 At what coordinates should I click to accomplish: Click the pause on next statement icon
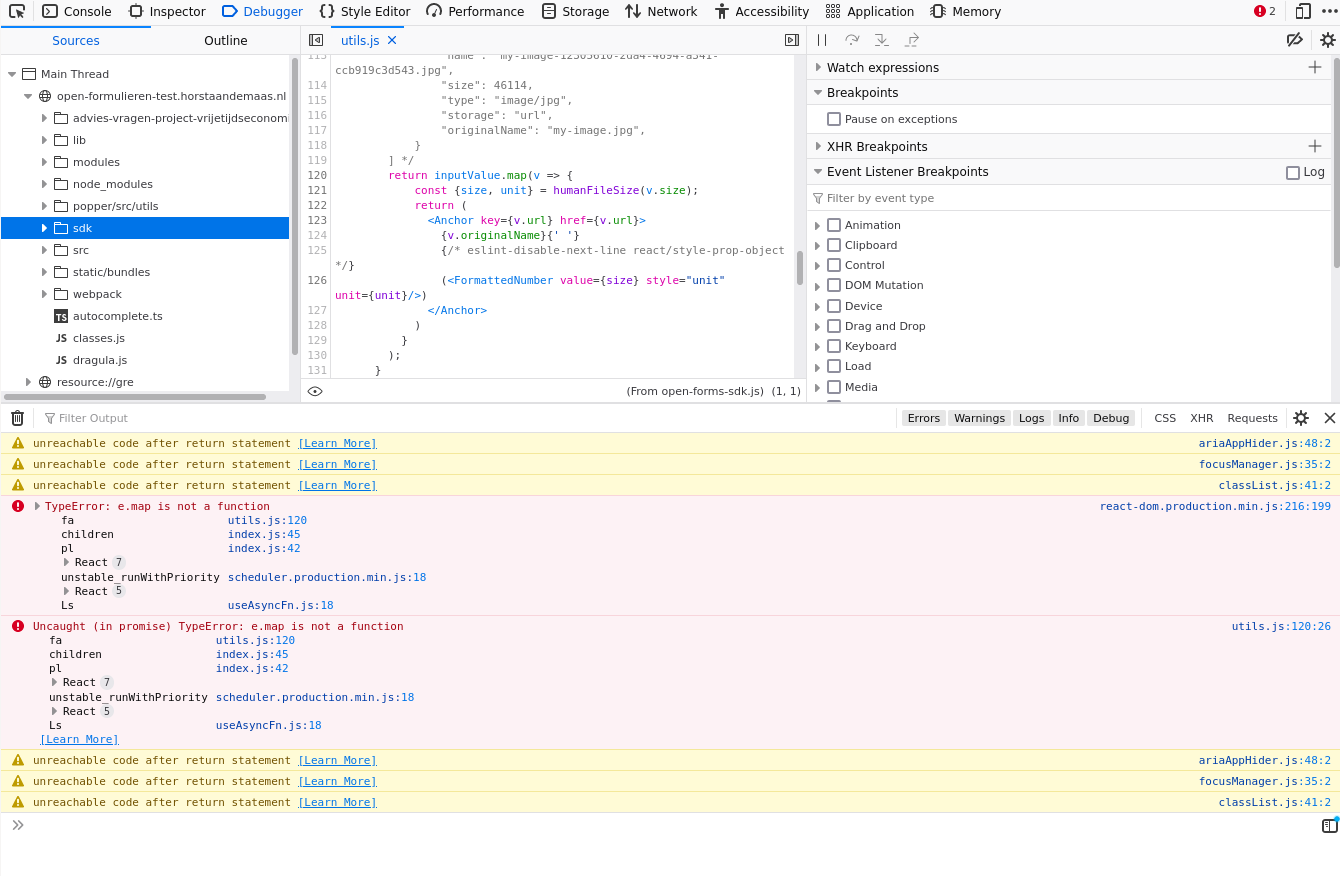tap(820, 40)
